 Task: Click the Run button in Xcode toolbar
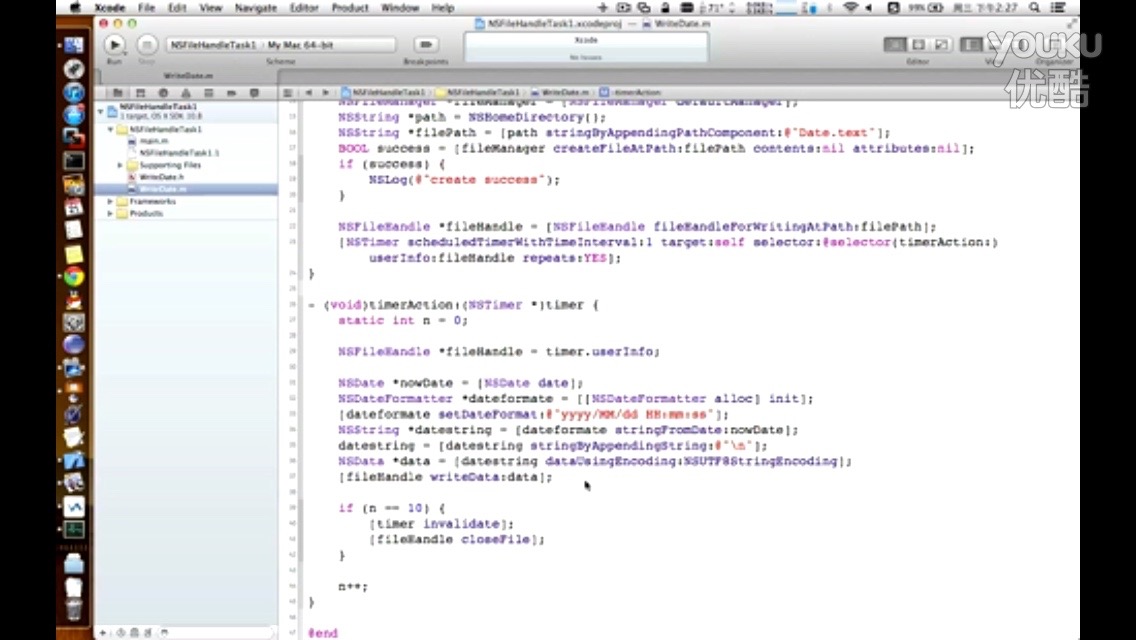[x=114, y=45]
